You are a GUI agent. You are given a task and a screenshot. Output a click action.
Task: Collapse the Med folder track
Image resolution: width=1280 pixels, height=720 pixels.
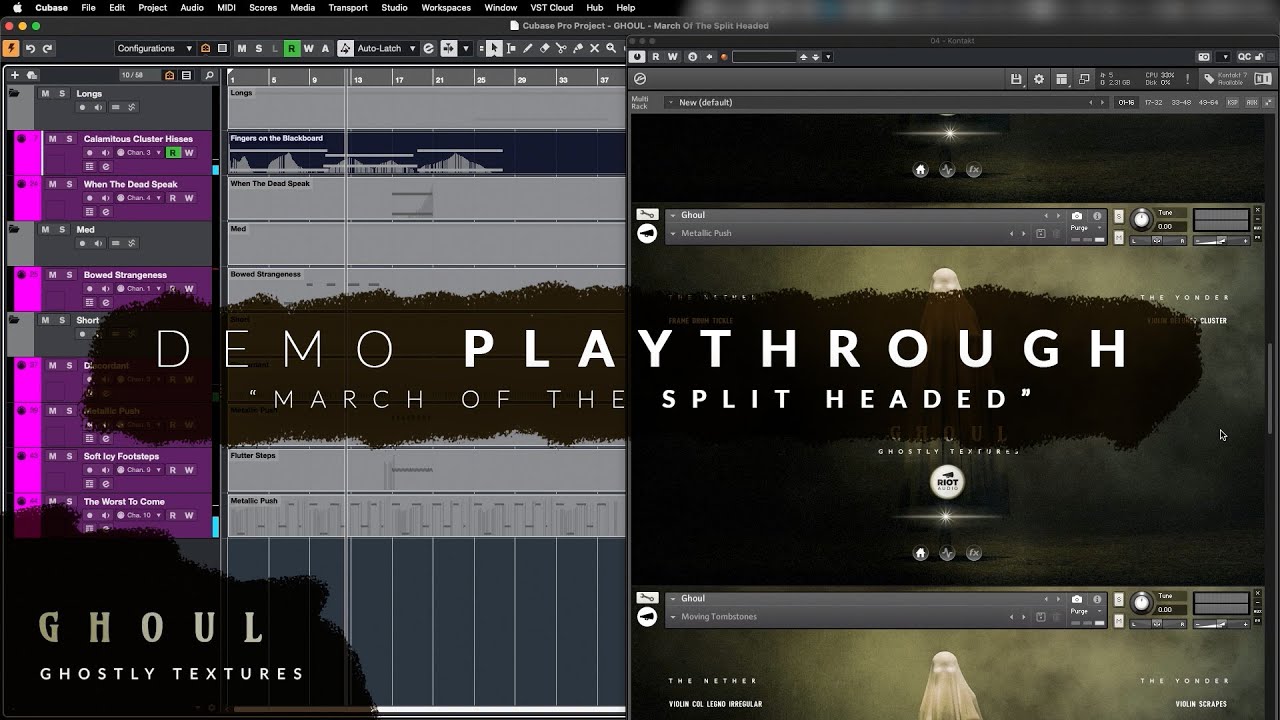click(x=14, y=229)
